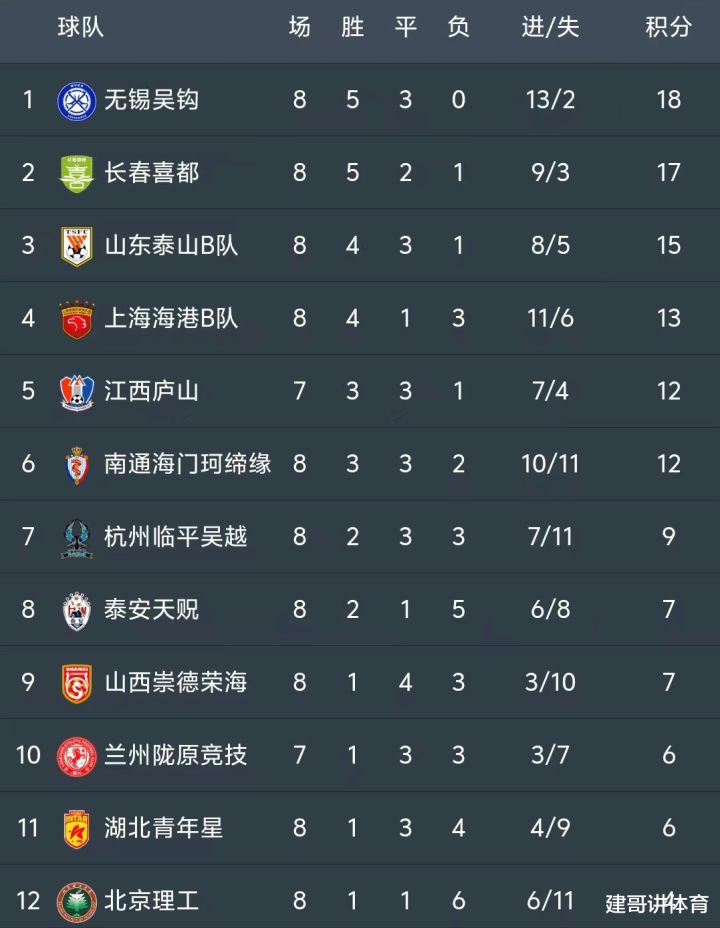
Task: Click the 胜 column header
Action: tap(353, 27)
